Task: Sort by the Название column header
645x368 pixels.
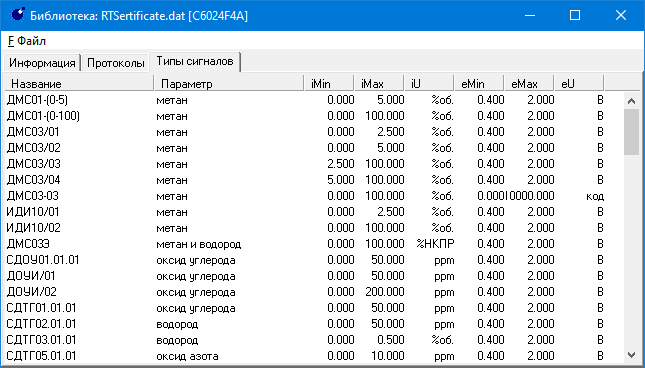Action: 79,83
